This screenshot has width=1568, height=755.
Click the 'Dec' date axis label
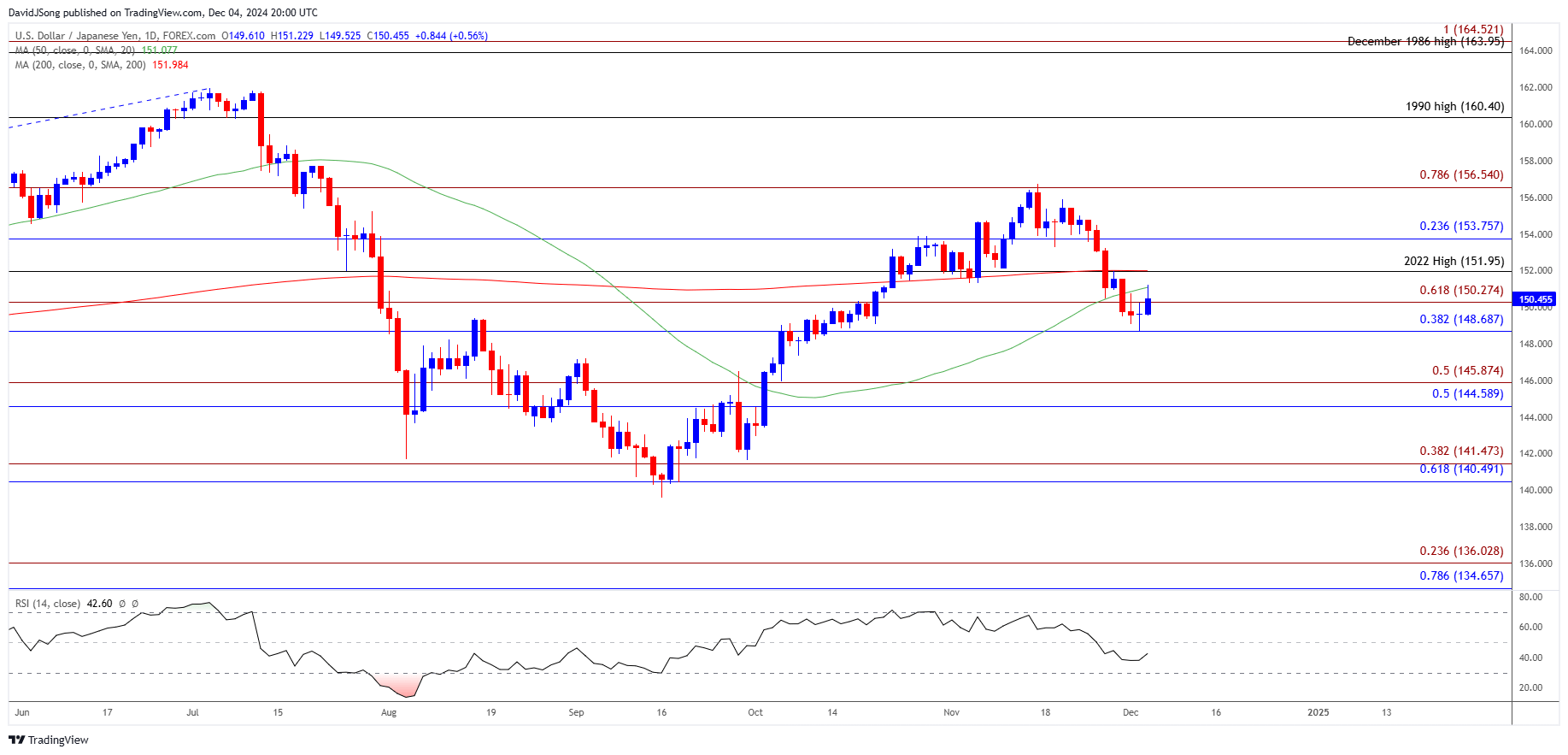1130,712
